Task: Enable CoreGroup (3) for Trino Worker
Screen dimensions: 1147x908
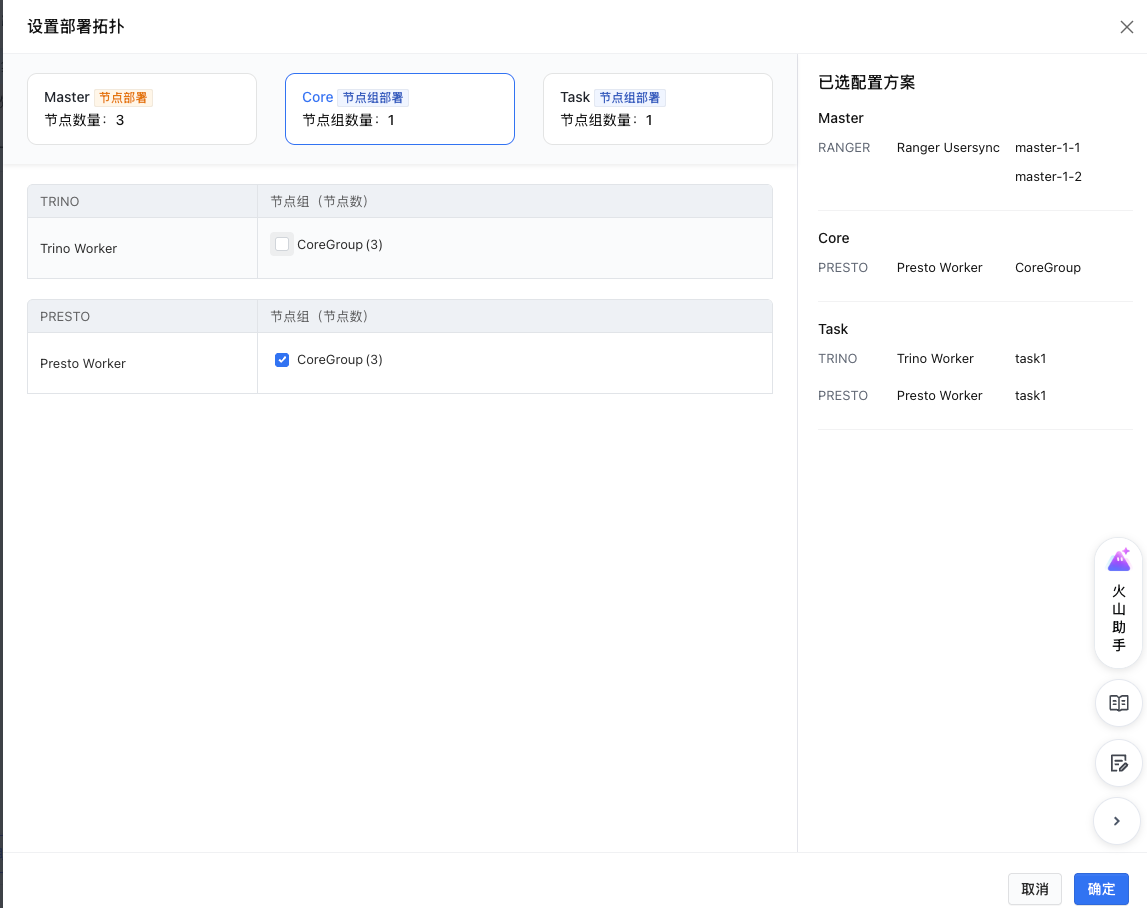Action: point(282,244)
